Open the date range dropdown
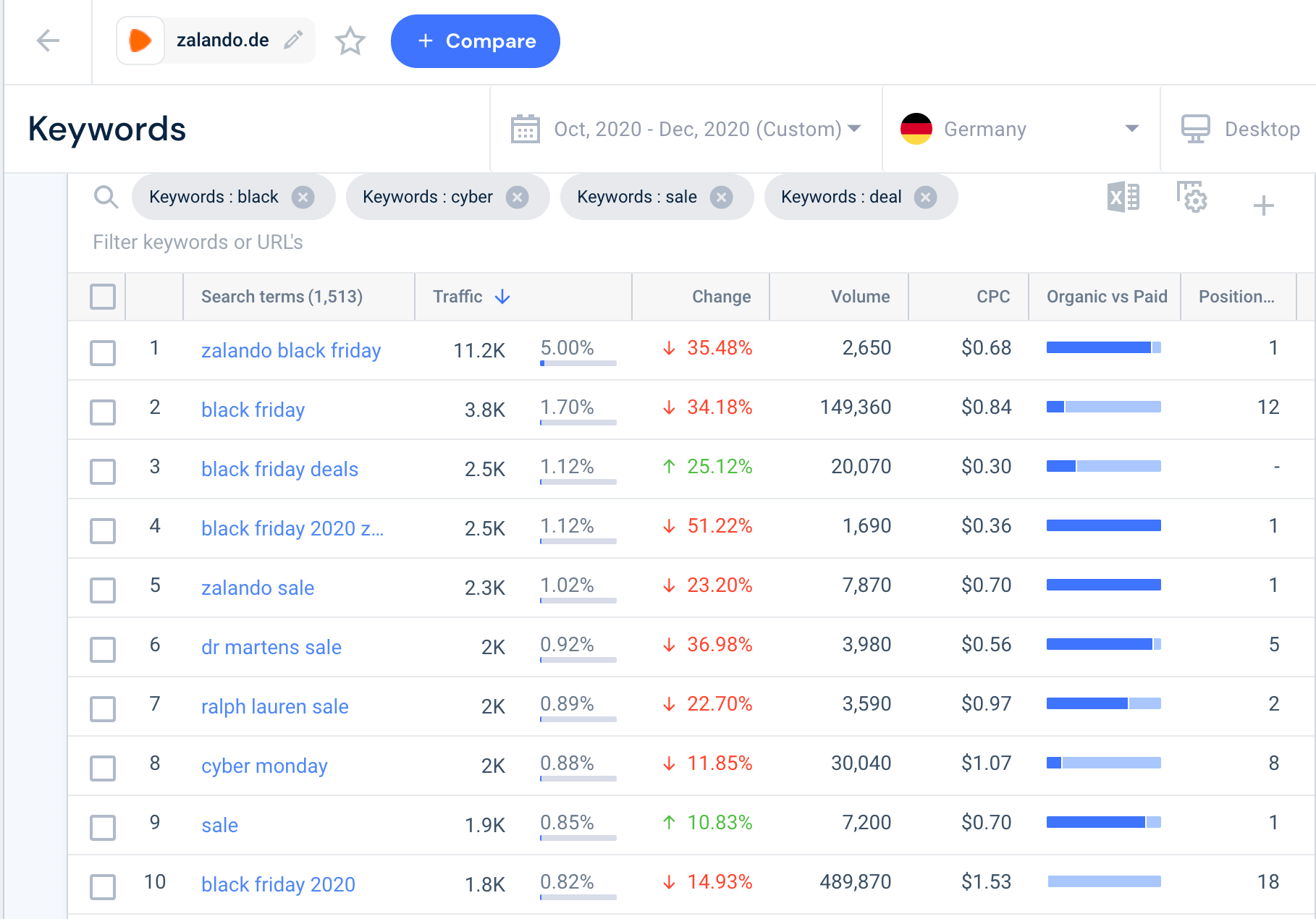Viewport: 1316px width, 919px height. (686, 129)
